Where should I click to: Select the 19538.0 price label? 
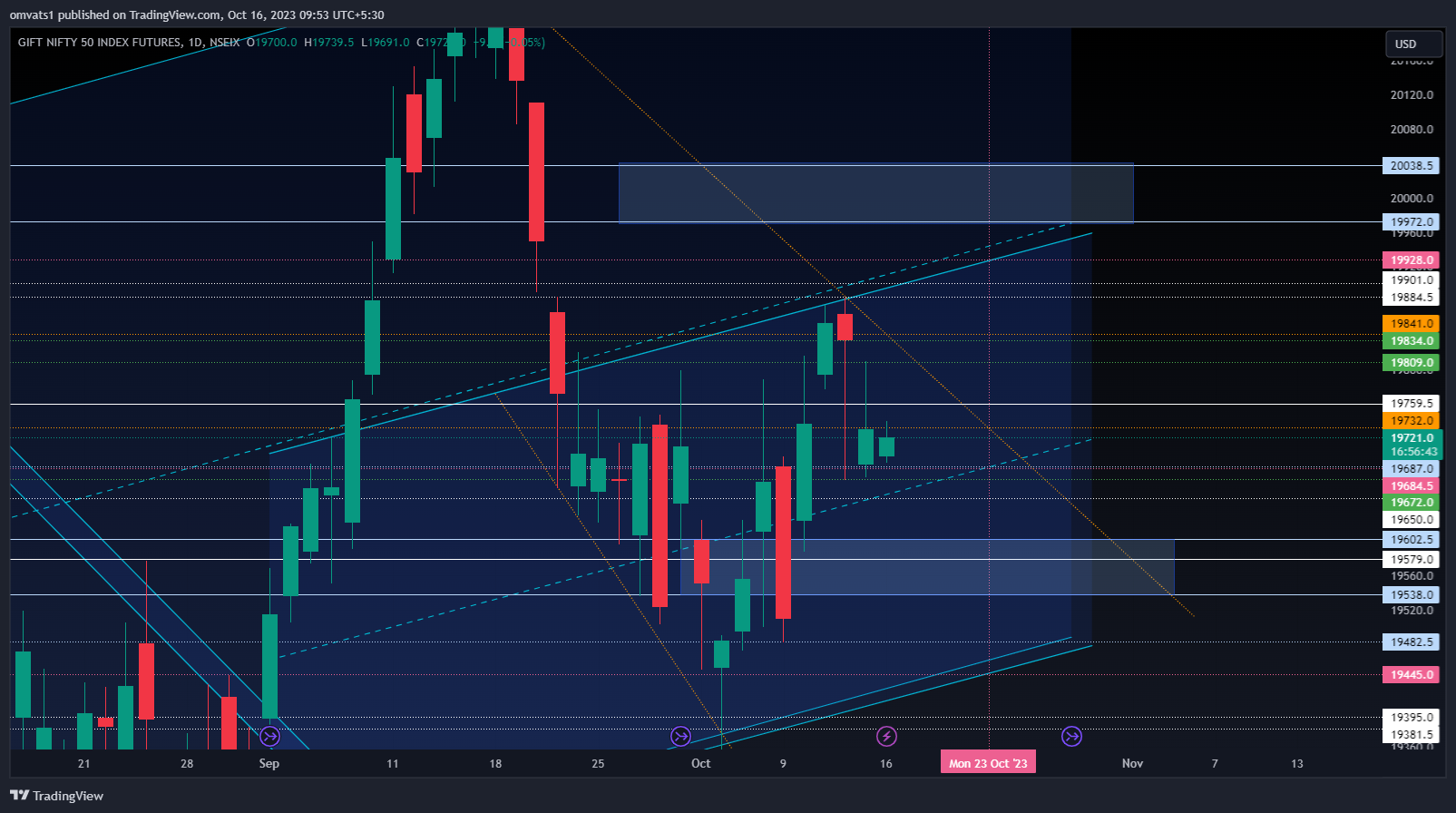(1412, 595)
